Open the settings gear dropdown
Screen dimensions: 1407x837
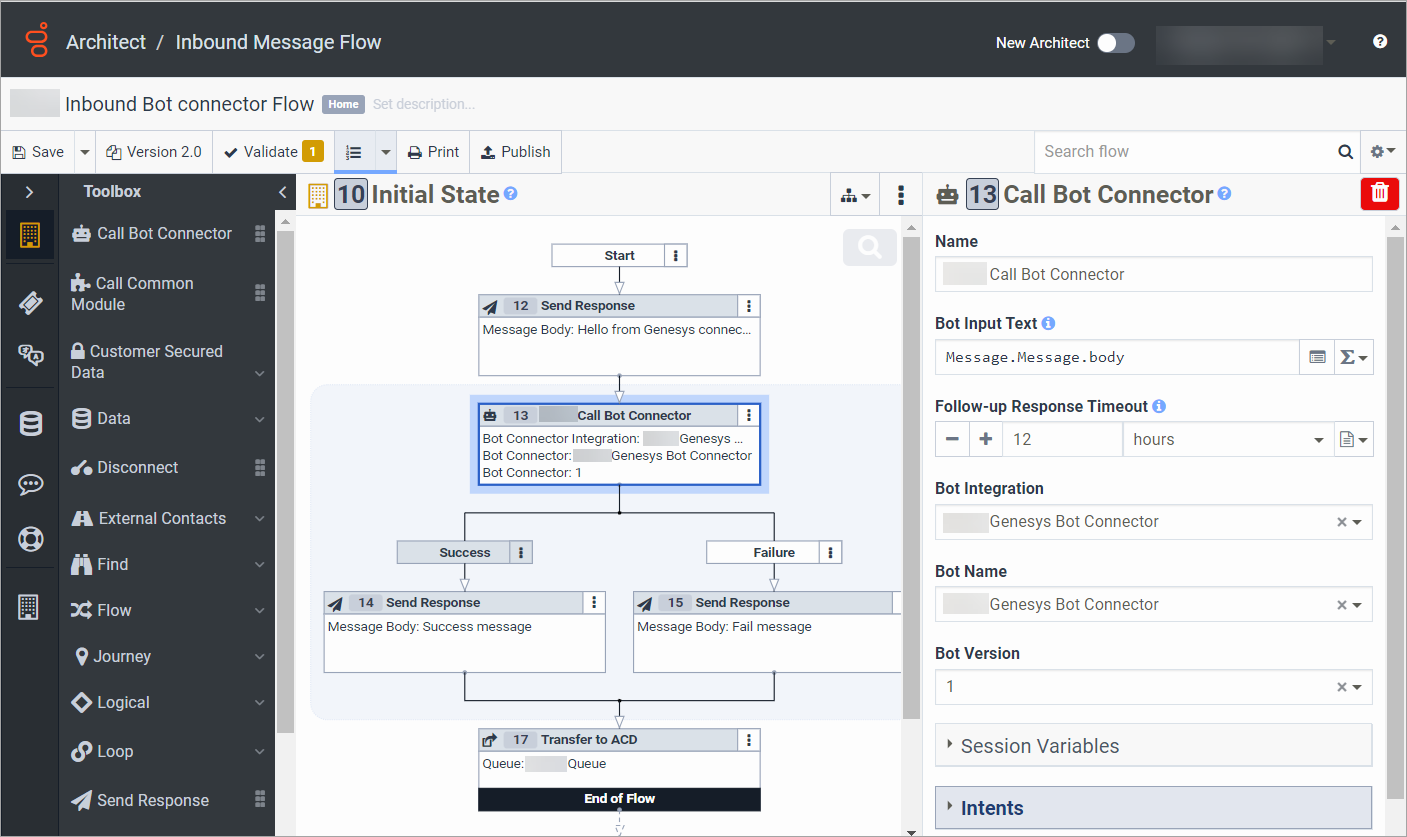(x=1383, y=152)
